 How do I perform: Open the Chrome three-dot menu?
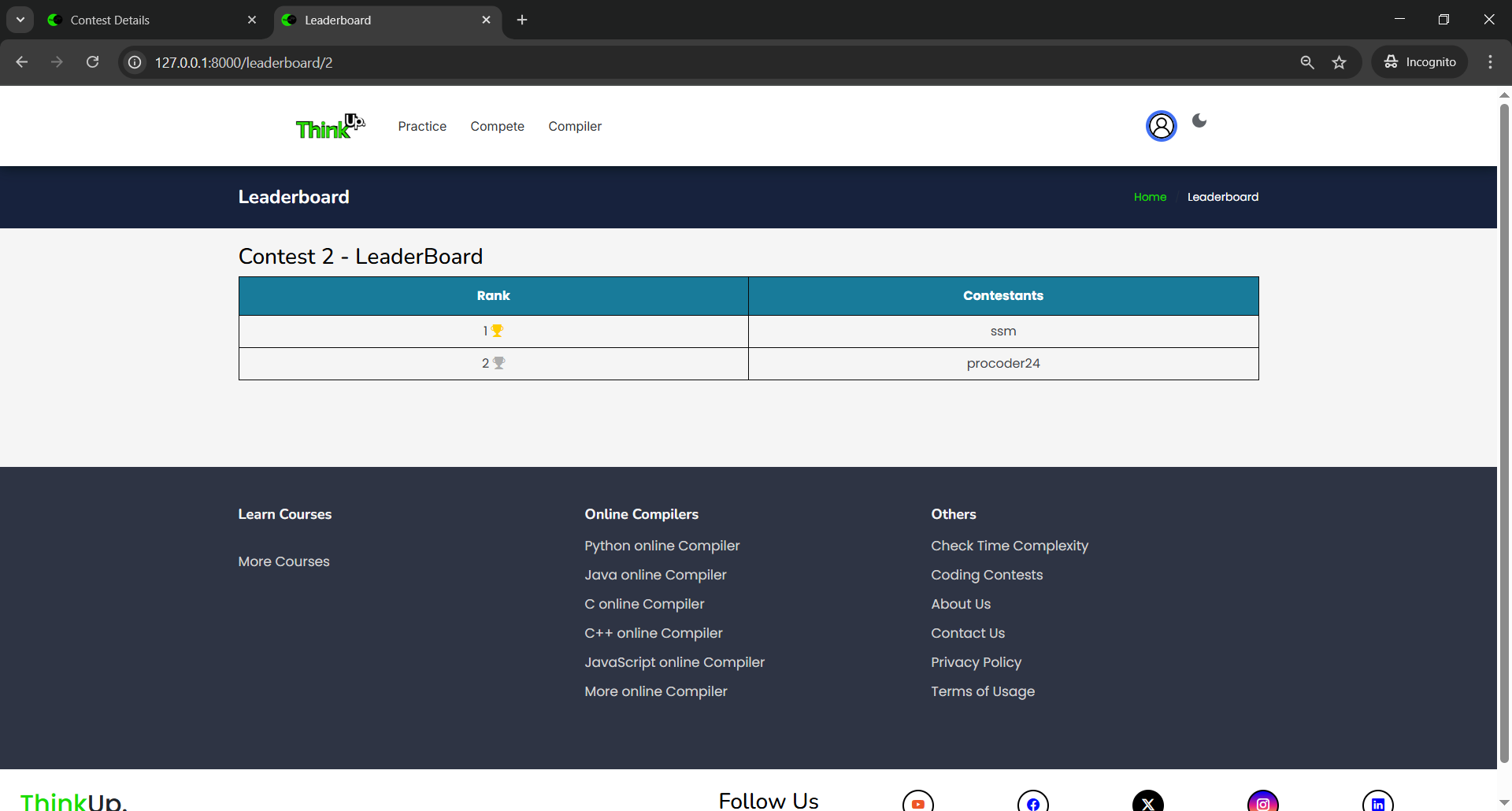pyautogui.click(x=1490, y=62)
